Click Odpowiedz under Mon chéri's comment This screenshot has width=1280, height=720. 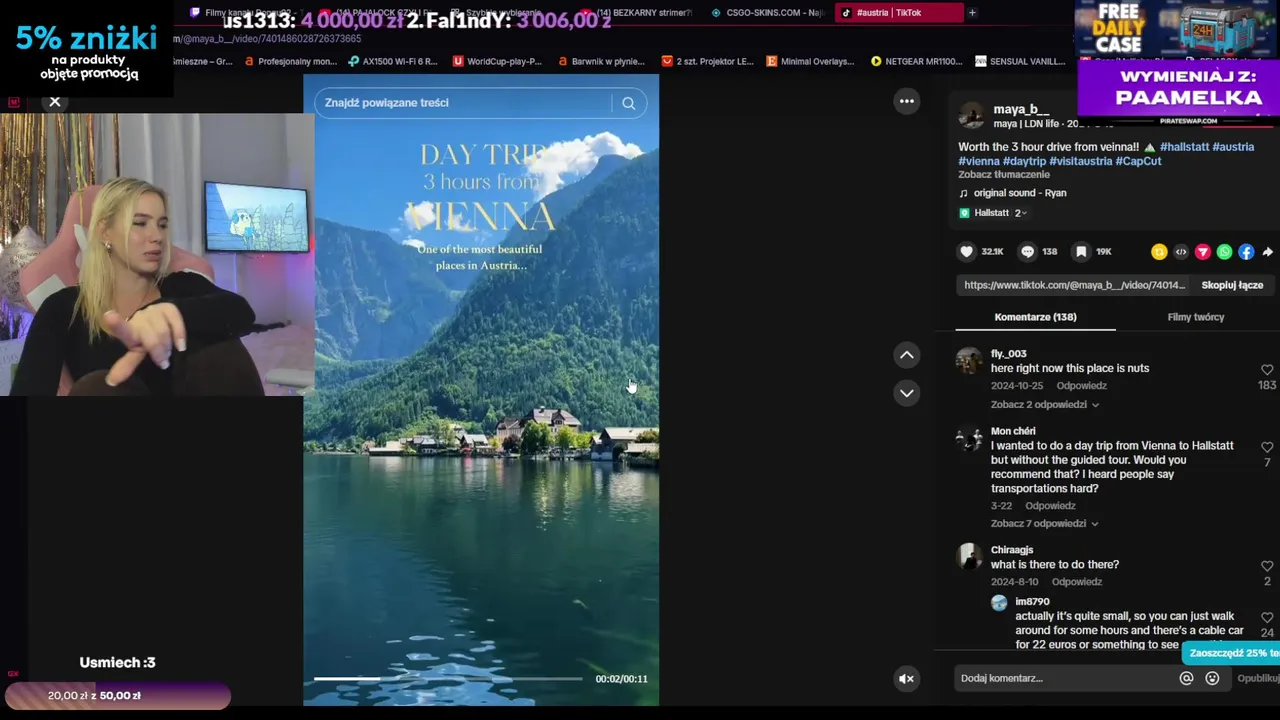click(1050, 506)
